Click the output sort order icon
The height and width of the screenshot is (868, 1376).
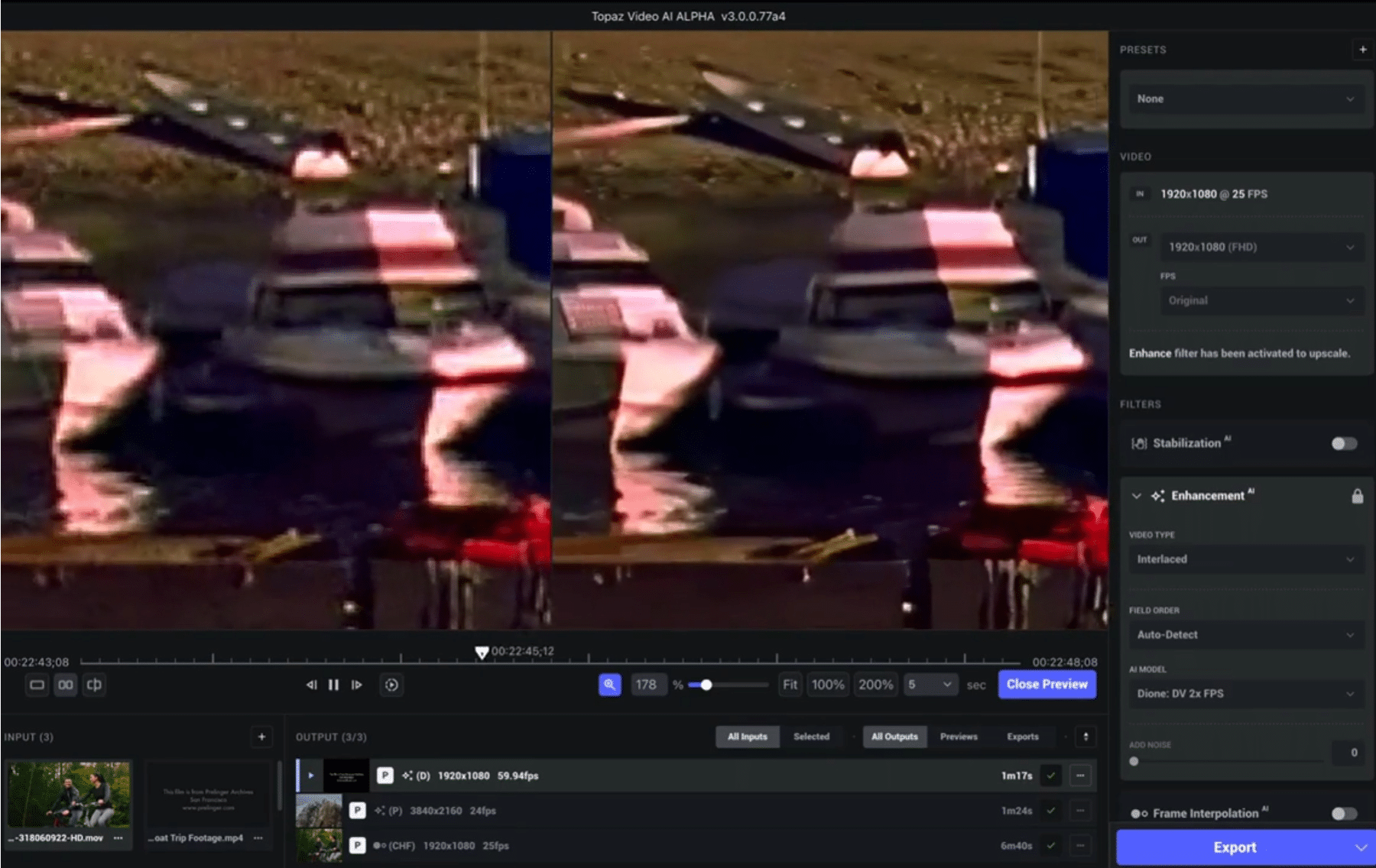click(x=1086, y=737)
